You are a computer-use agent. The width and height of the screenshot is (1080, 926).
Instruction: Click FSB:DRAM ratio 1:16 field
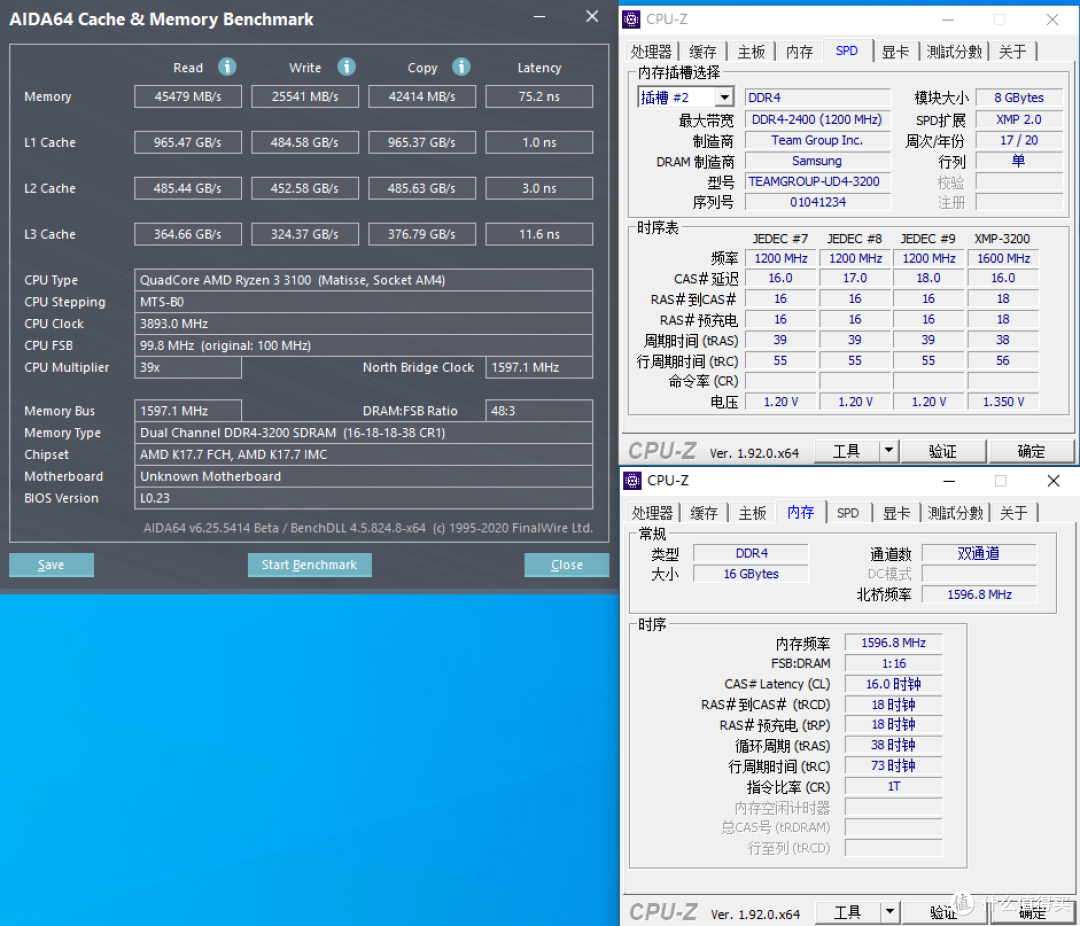[893, 663]
